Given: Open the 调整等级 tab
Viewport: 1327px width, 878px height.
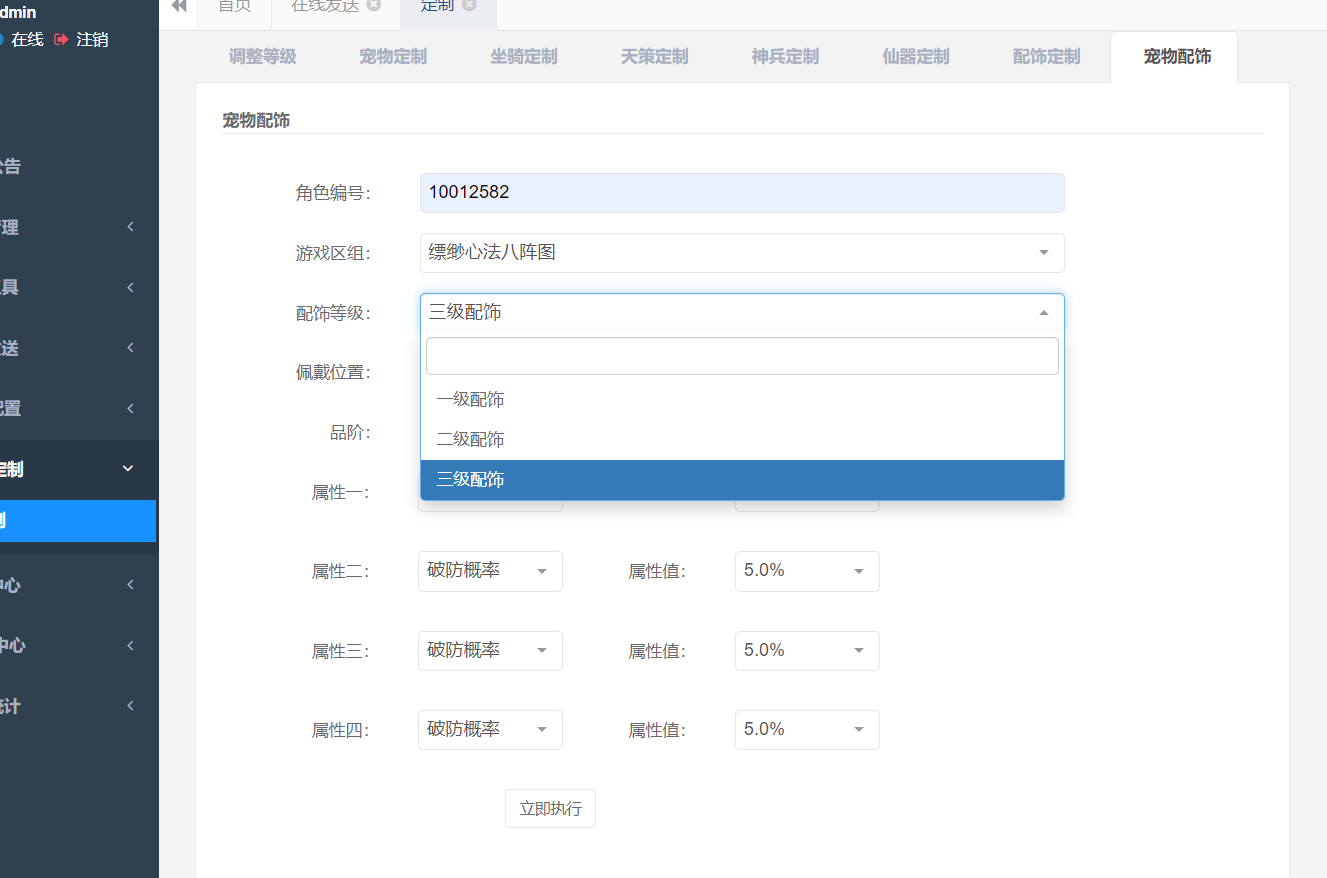Looking at the screenshot, I should click(x=263, y=57).
